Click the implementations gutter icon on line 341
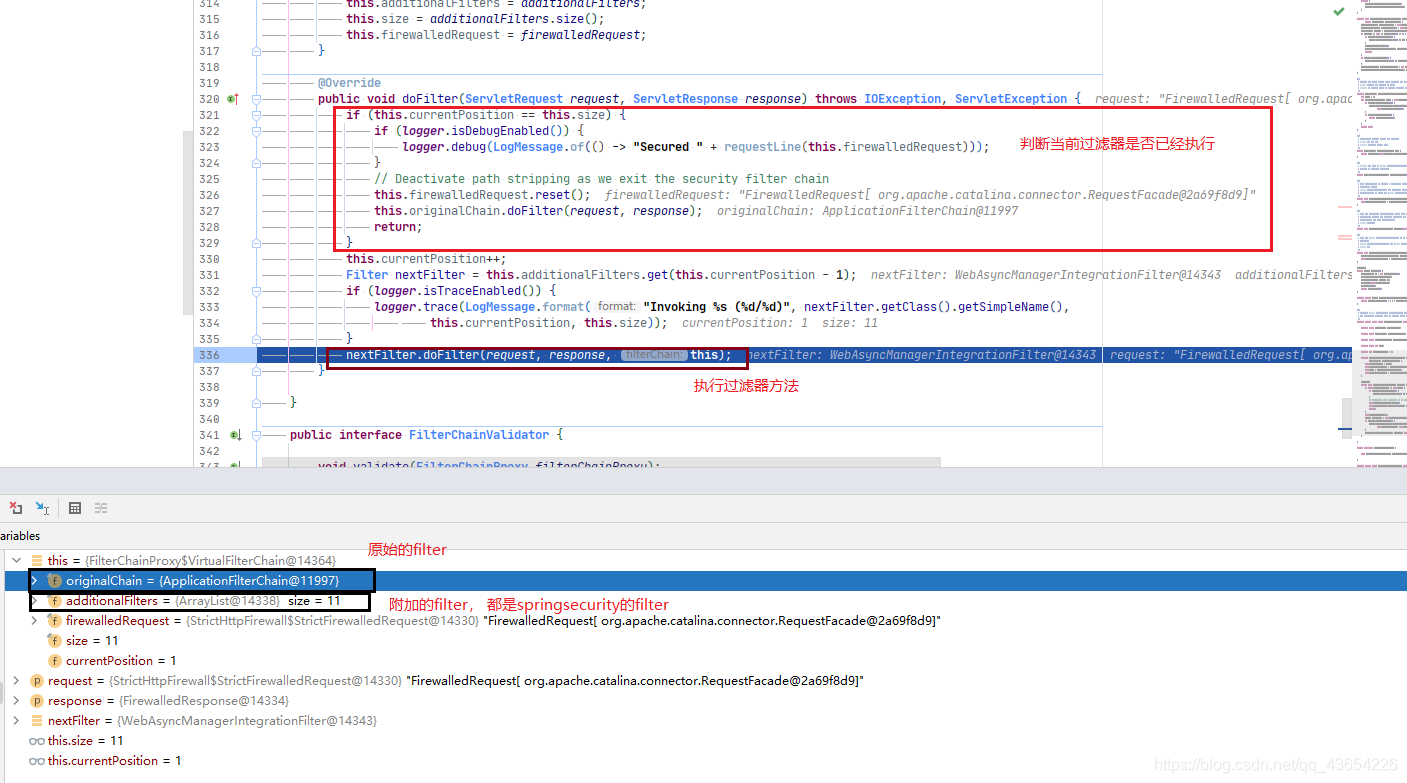Screen dimensions: 1407x783 [235, 435]
